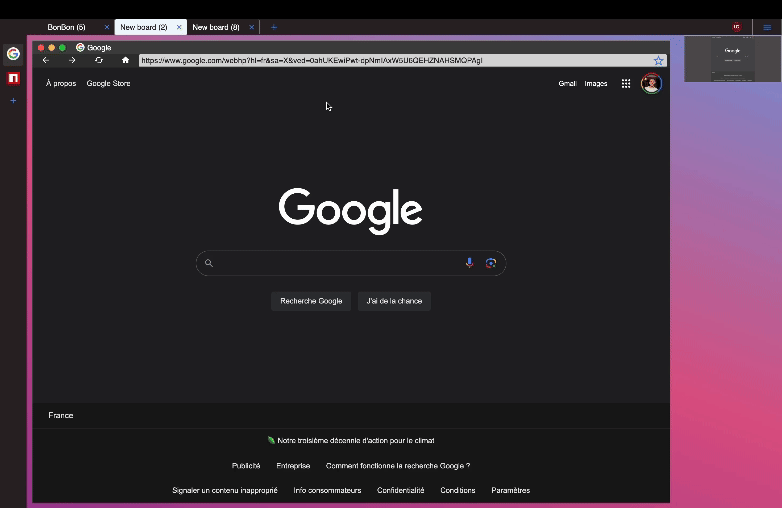The image size is (782, 508).
Task: Open the Google Store link
Action: [108, 83]
